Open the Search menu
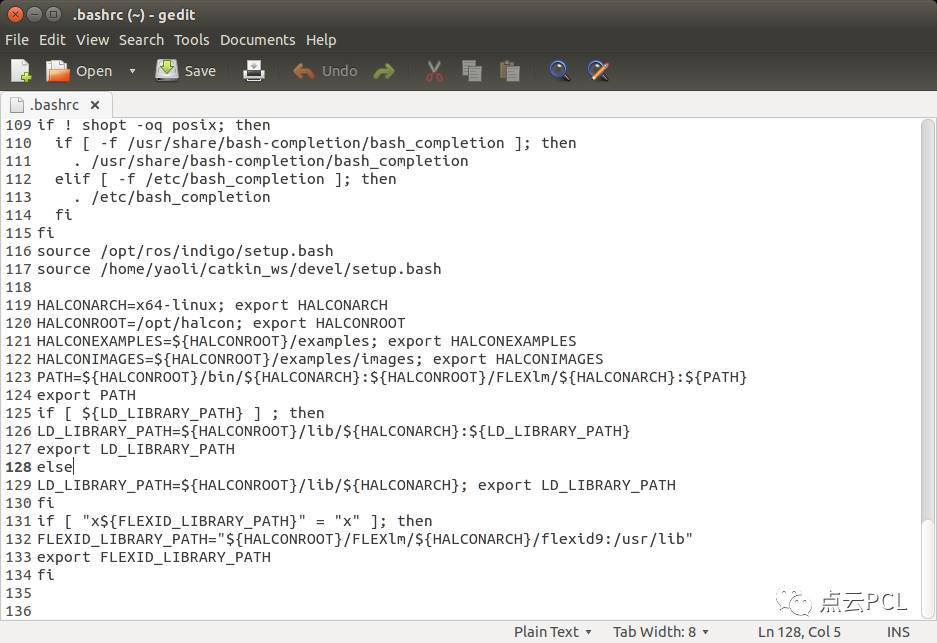Viewport: 937px width, 643px height. 141,40
